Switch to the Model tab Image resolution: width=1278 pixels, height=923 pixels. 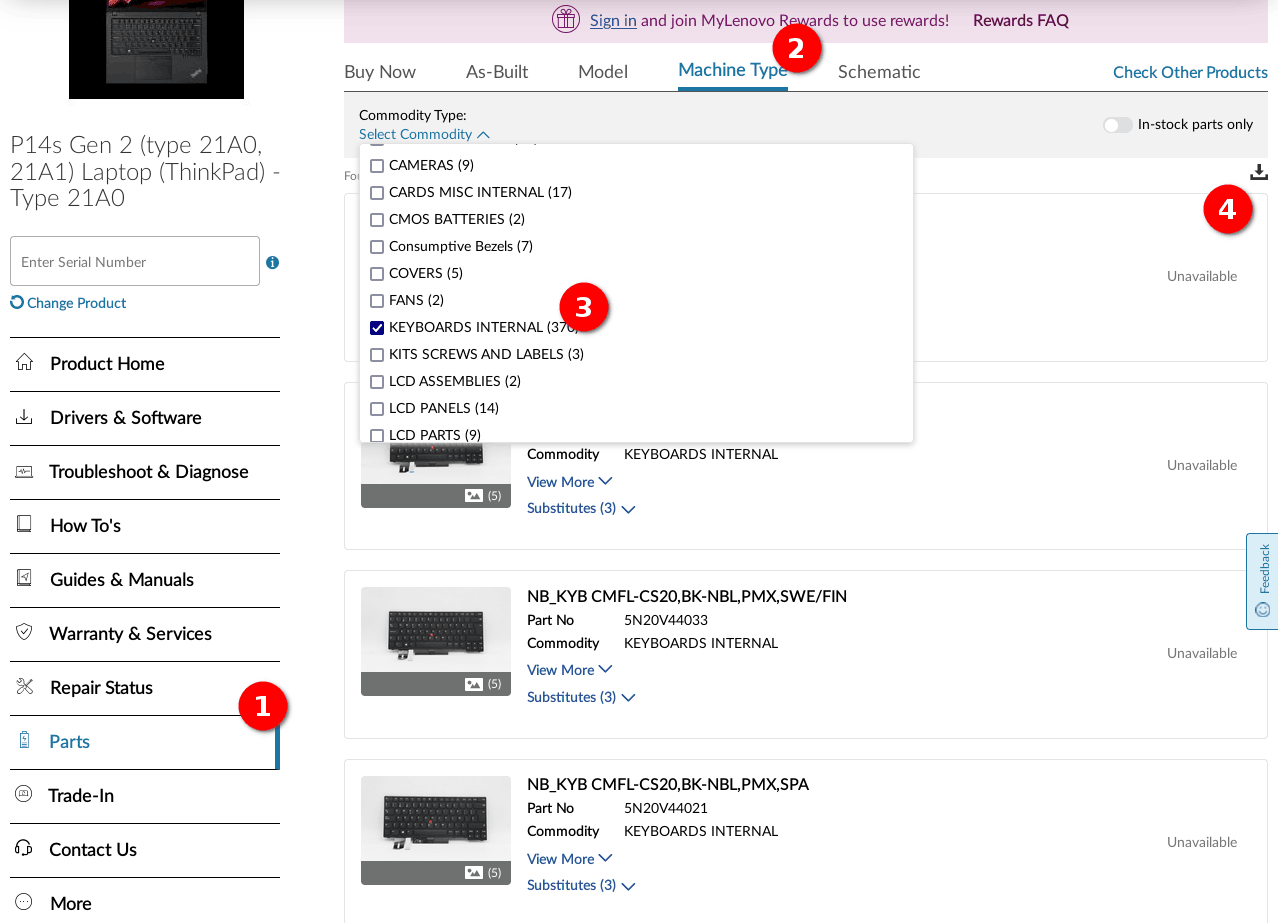point(603,72)
